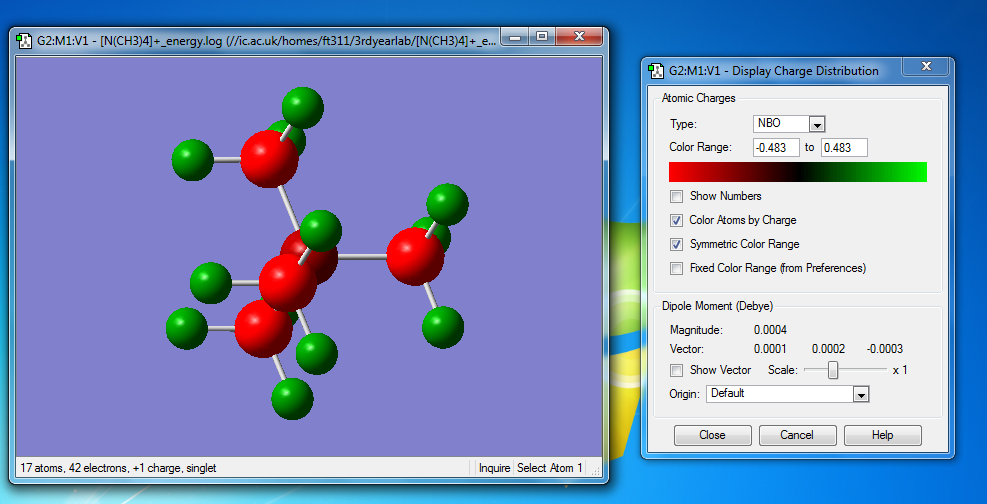Click the dipole Magnitude value 0.0004
Viewport: 987px width, 504px height.
(770, 329)
